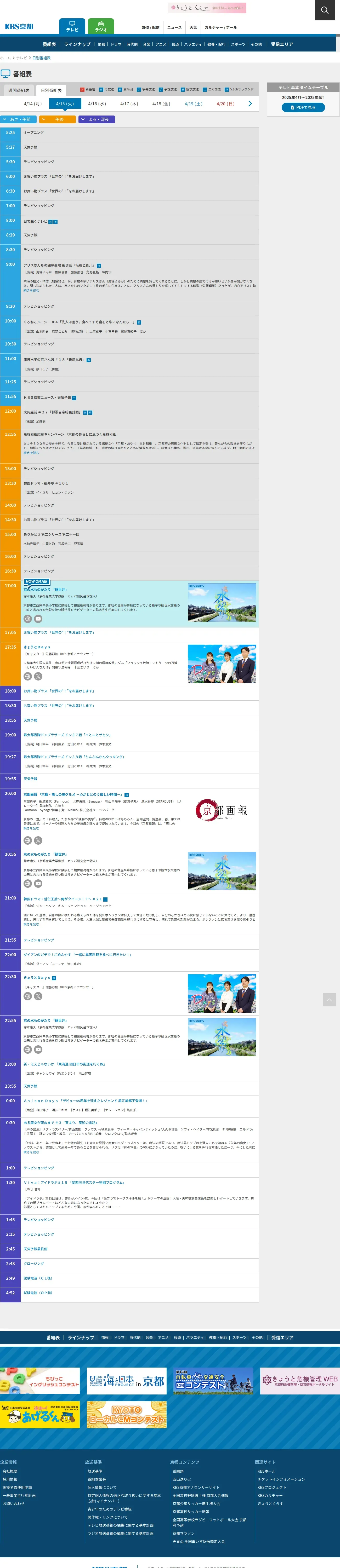Viewport: 340px width, 1568px height.
Task: Open ドラマ in the top navigation bar
Action: pos(116,44)
